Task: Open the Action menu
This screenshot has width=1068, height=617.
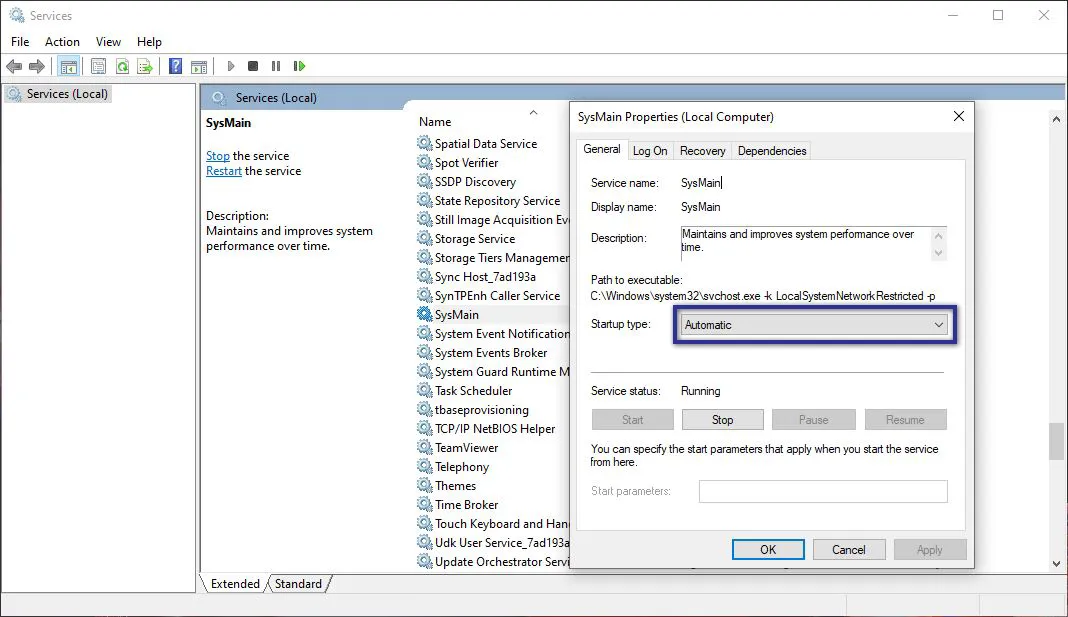Action: click(x=62, y=41)
